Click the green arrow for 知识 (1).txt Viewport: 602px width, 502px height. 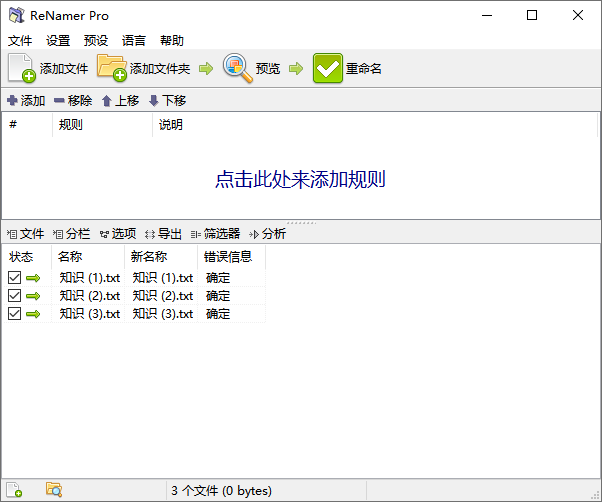(33, 278)
